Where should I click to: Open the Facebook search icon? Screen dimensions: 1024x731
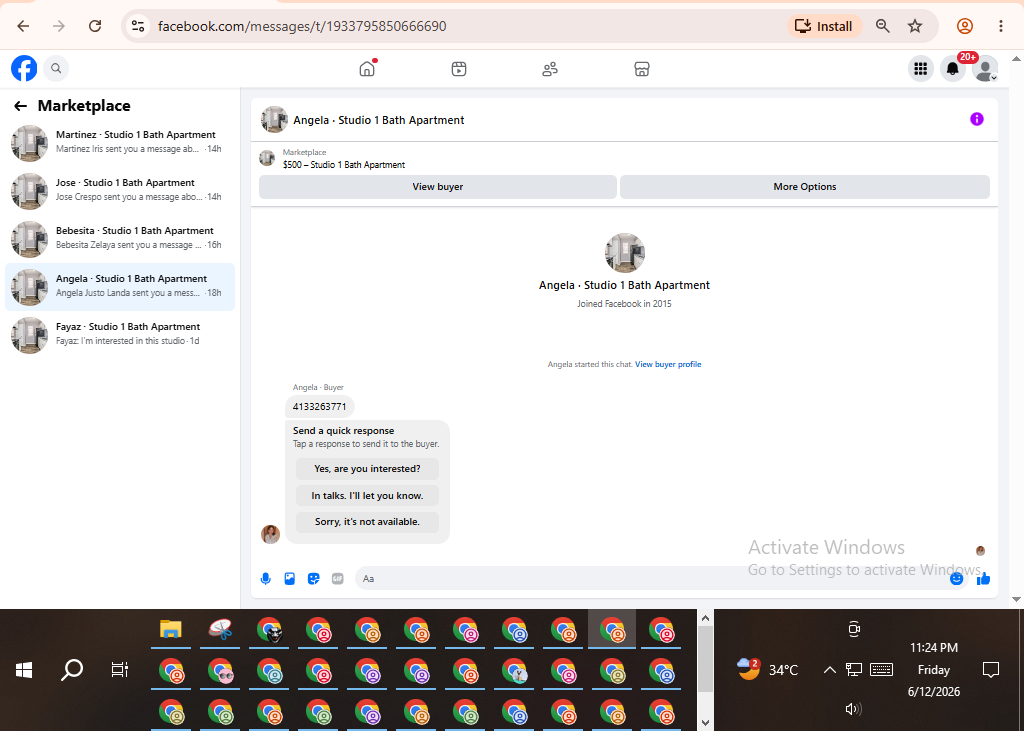coord(56,68)
